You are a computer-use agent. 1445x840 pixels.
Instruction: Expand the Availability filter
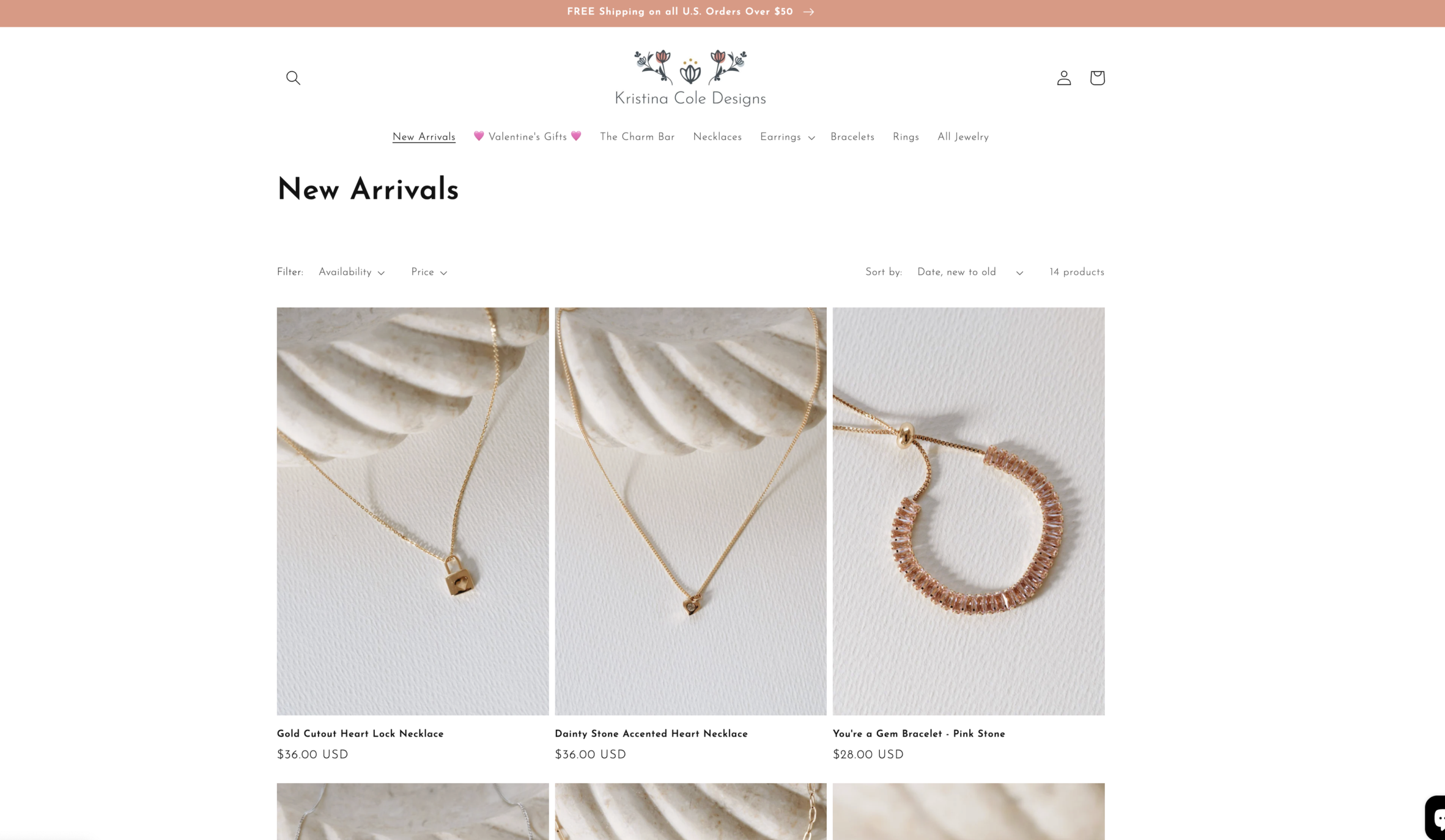(352, 272)
